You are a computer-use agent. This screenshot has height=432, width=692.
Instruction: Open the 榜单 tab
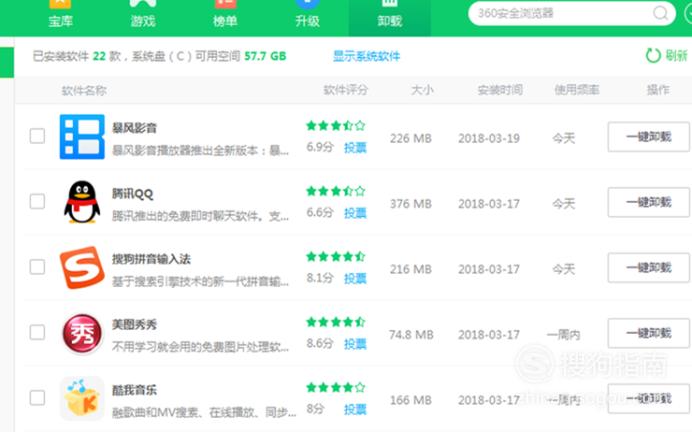coord(225,15)
